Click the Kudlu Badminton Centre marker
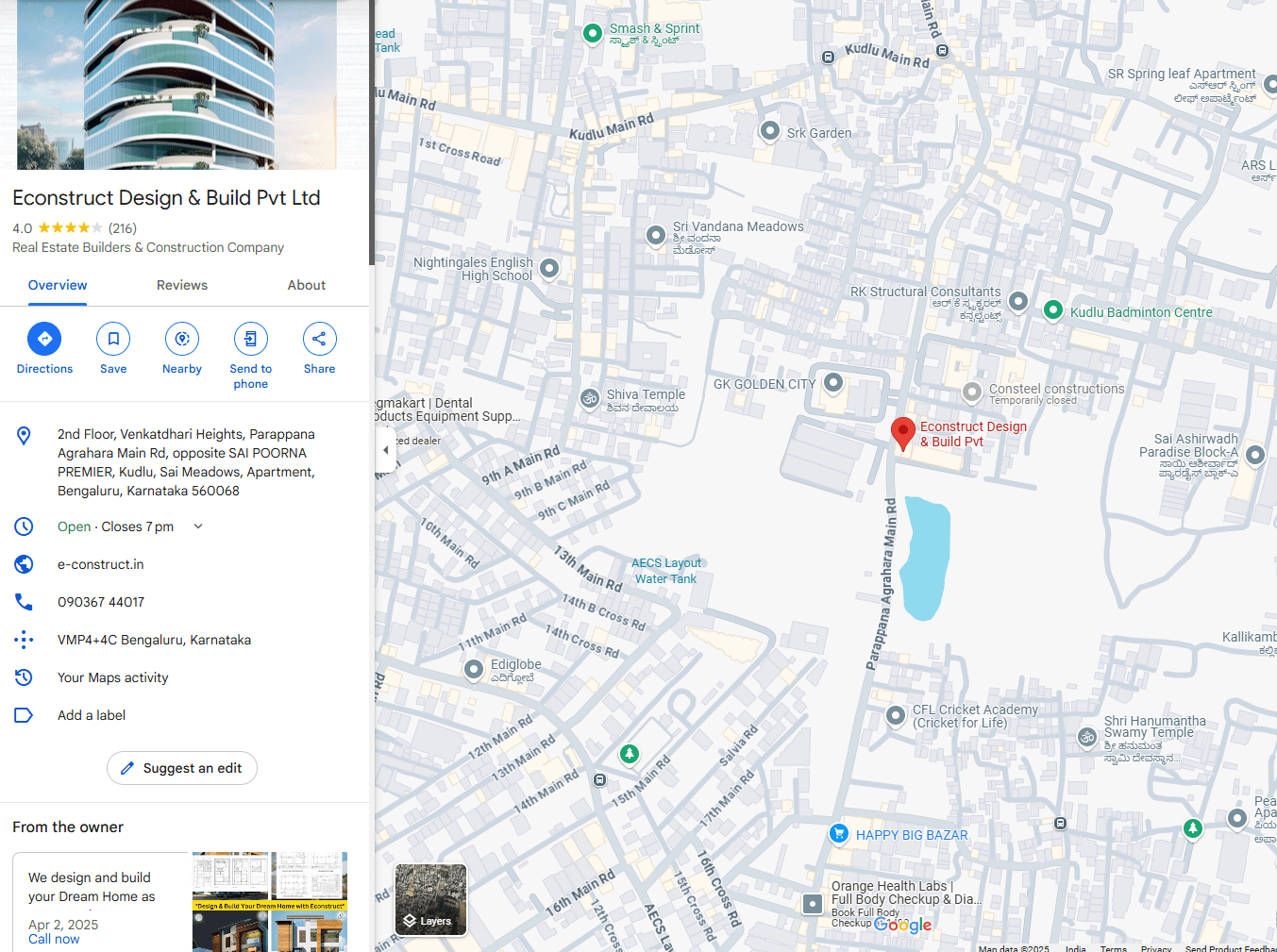 tap(1053, 310)
